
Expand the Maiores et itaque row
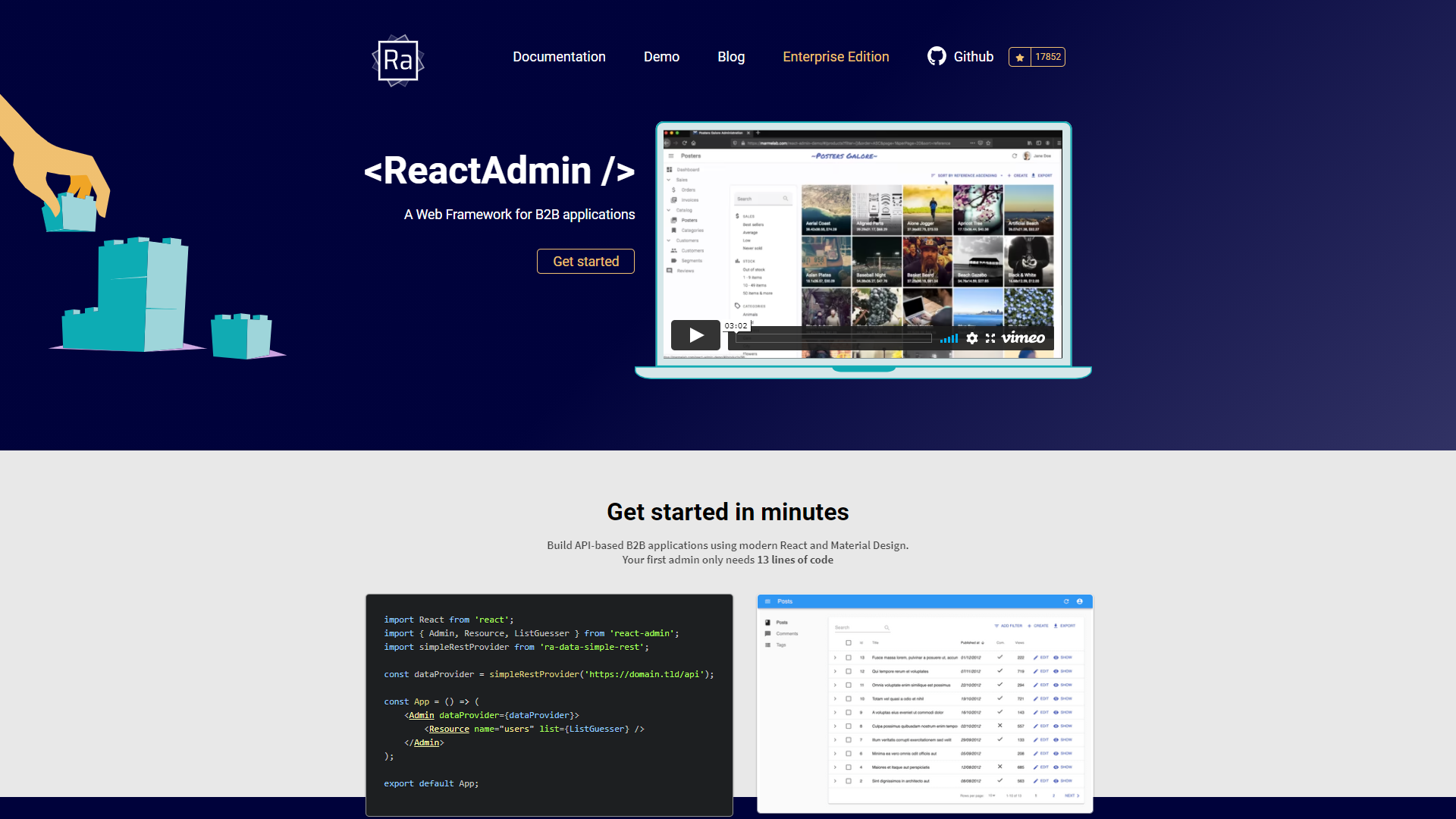(836, 767)
